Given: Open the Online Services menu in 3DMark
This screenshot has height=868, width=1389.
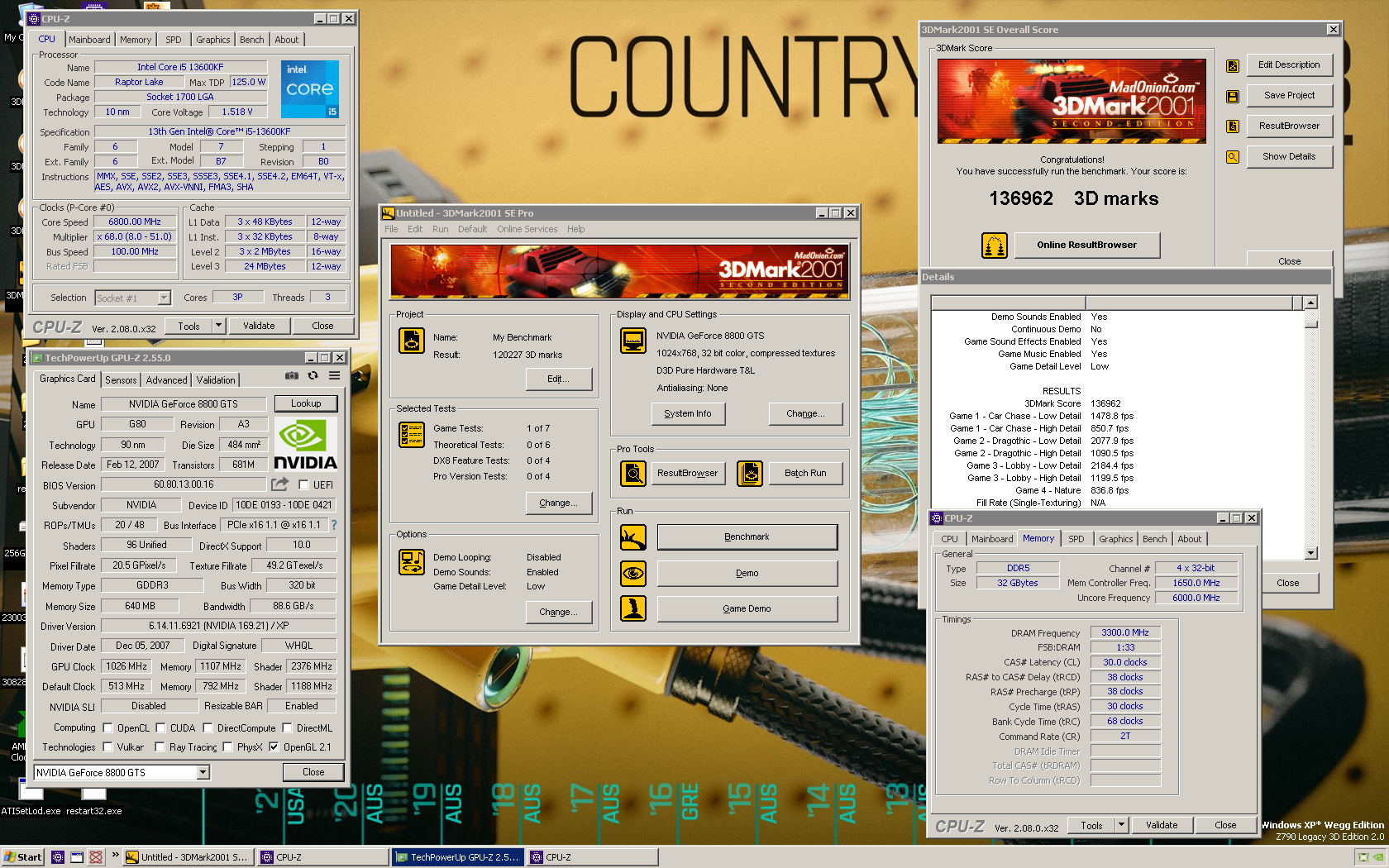Looking at the screenshot, I should (x=527, y=230).
